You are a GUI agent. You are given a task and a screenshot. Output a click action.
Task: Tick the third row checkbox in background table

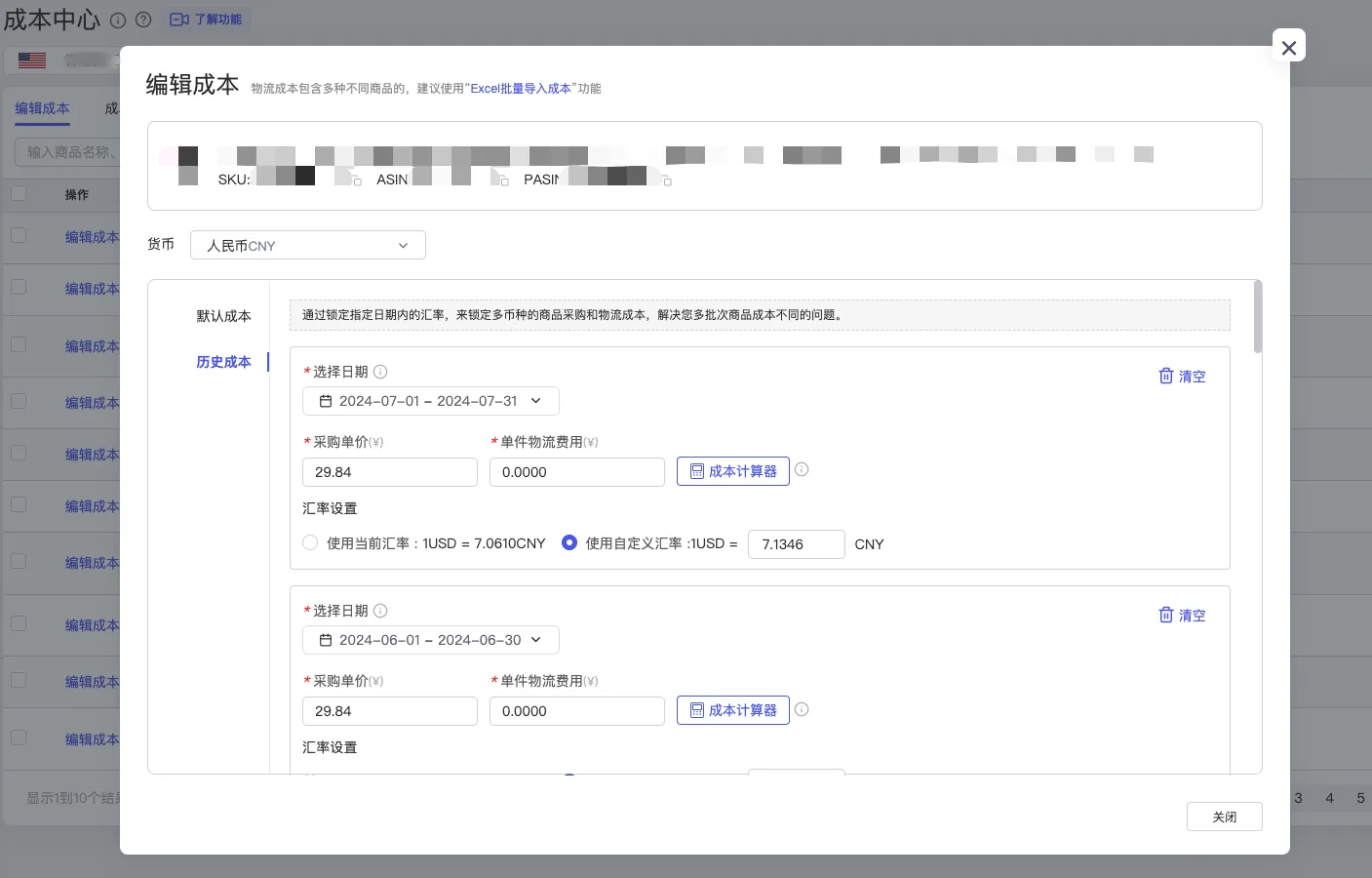point(19,344)
